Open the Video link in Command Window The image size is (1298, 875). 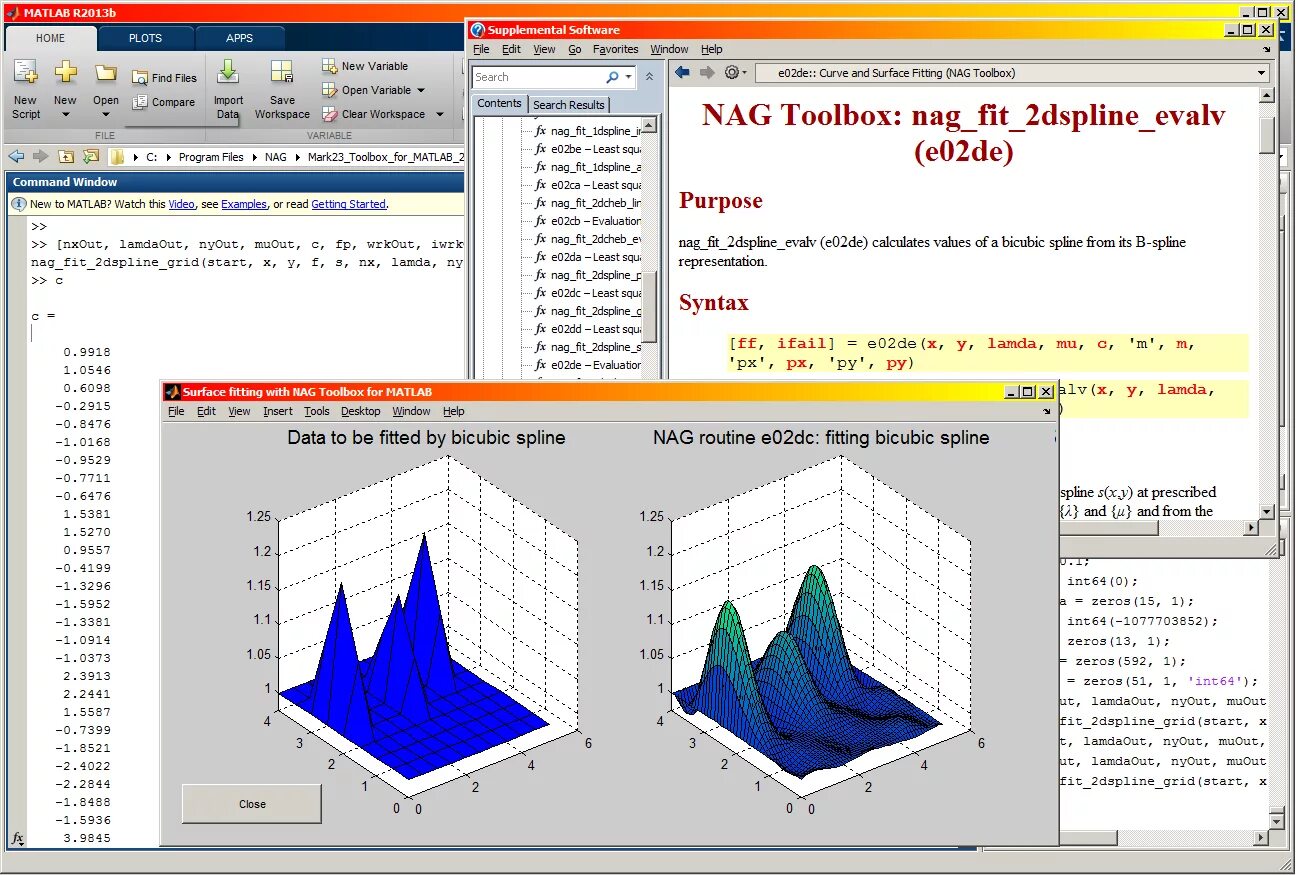click(181, 204)
